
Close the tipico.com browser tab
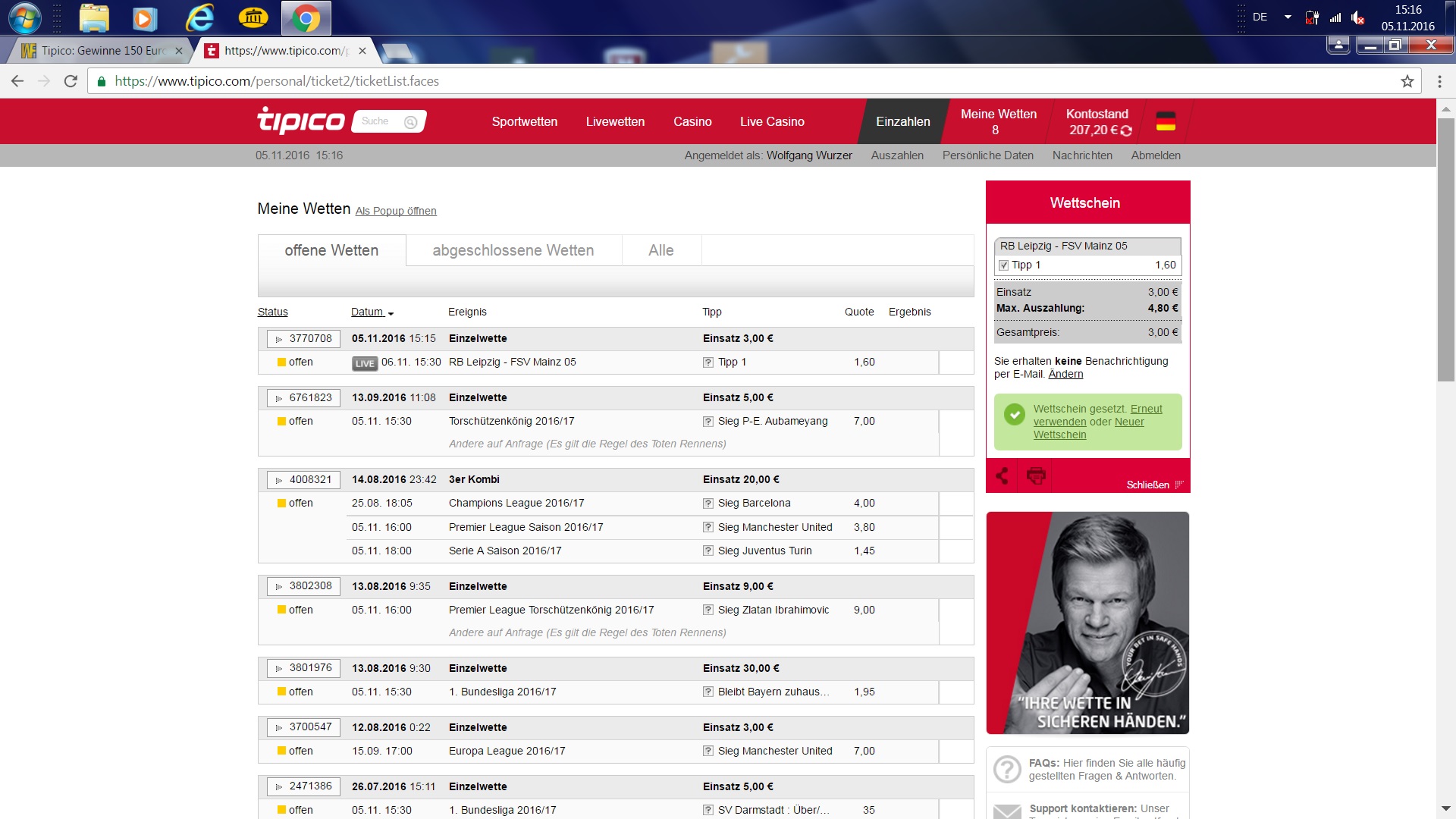point(362,51)
